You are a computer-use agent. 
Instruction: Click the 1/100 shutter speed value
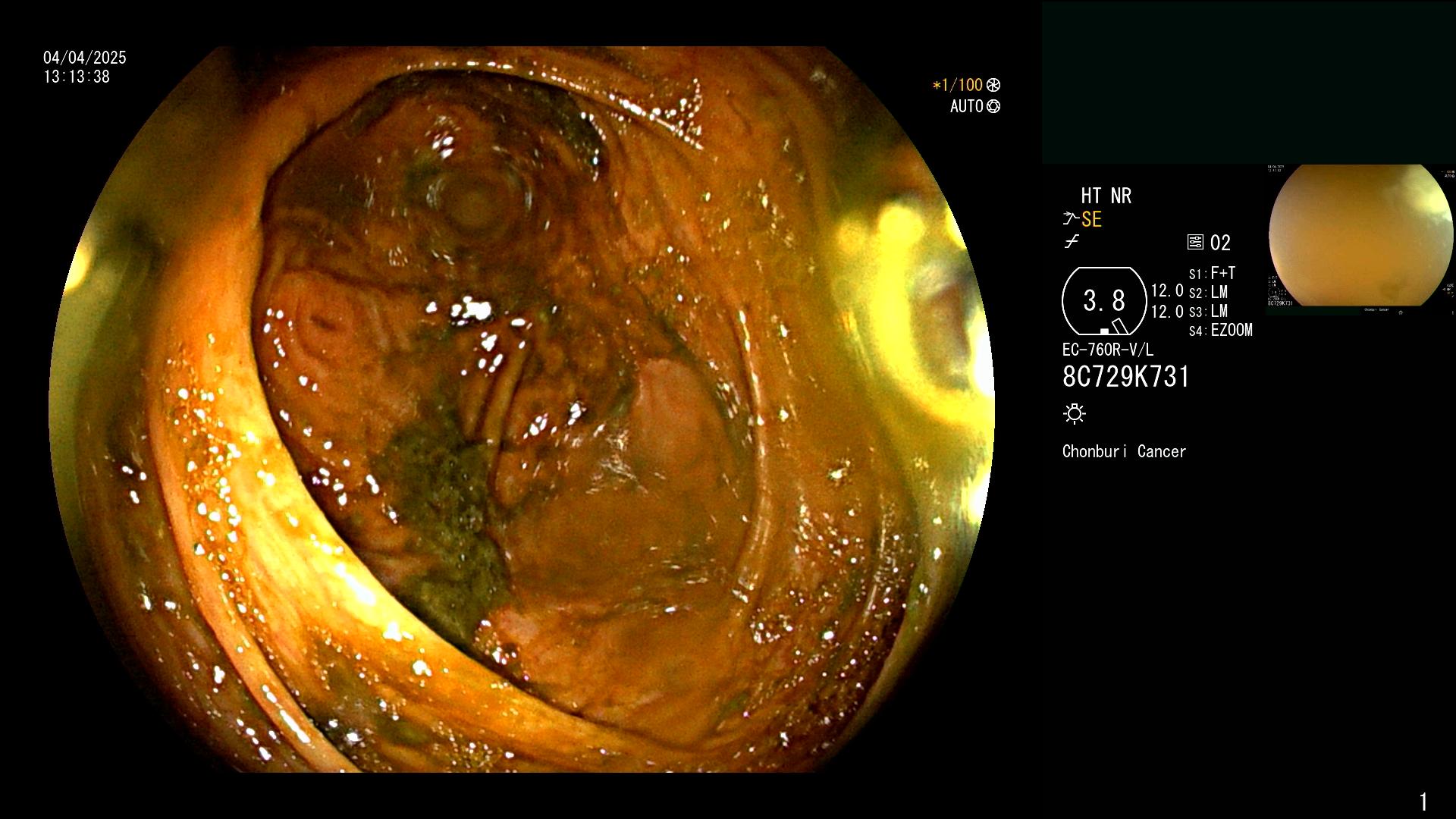tap(957, 86)
